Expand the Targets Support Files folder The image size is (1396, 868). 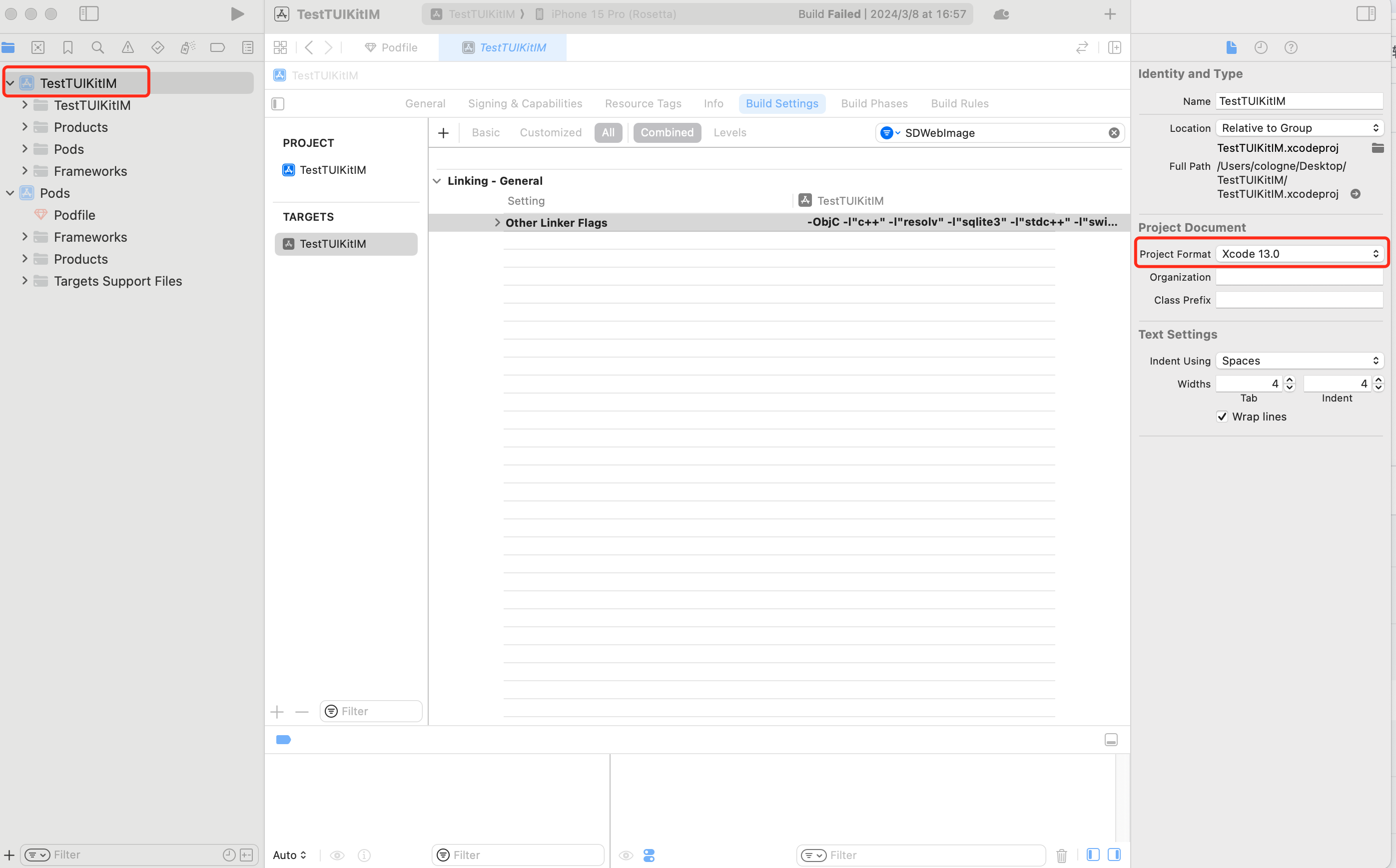[24, 281]
